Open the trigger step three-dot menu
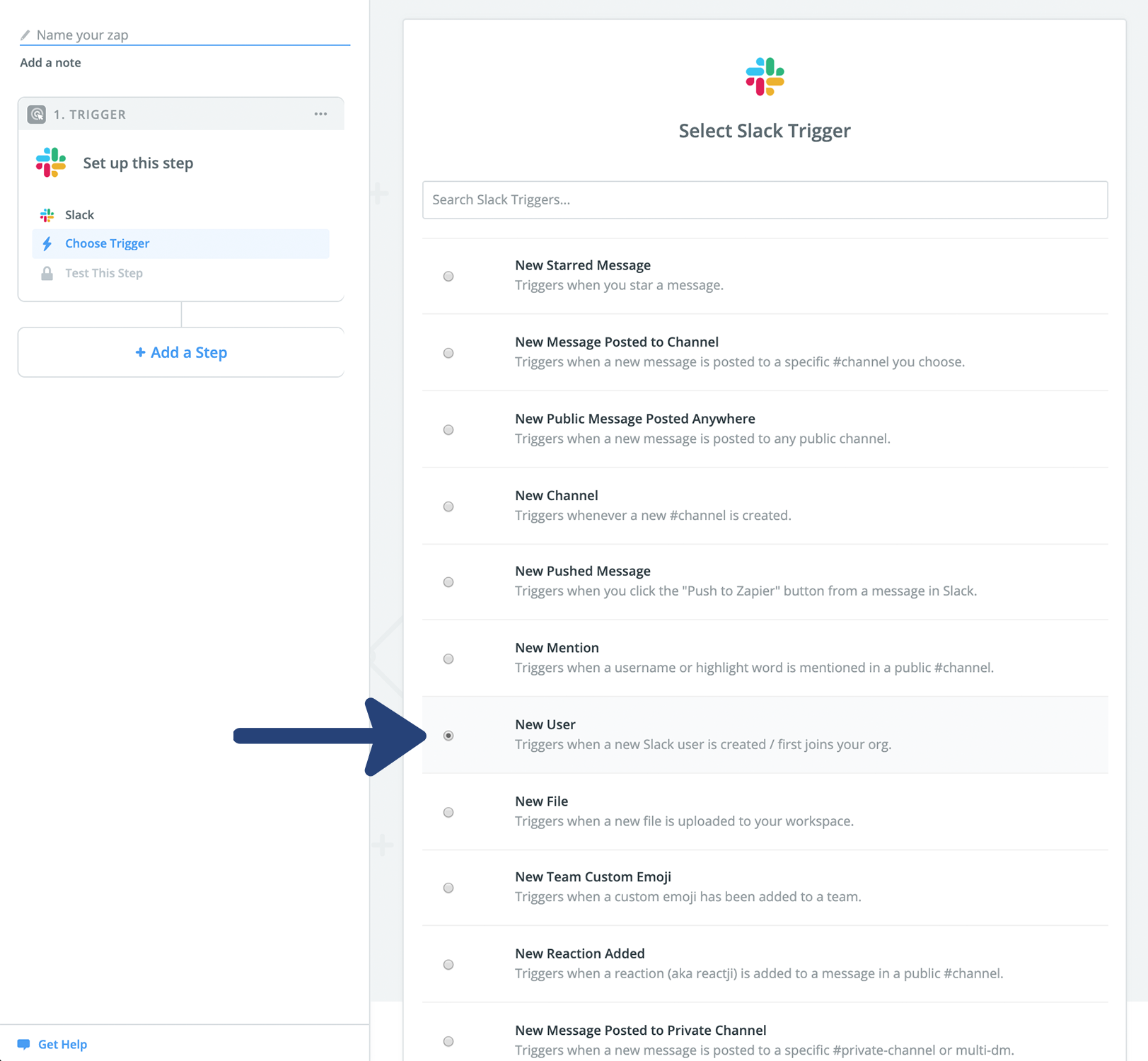Screen dimensions: 1148x1061 click(x=321, y=114)
